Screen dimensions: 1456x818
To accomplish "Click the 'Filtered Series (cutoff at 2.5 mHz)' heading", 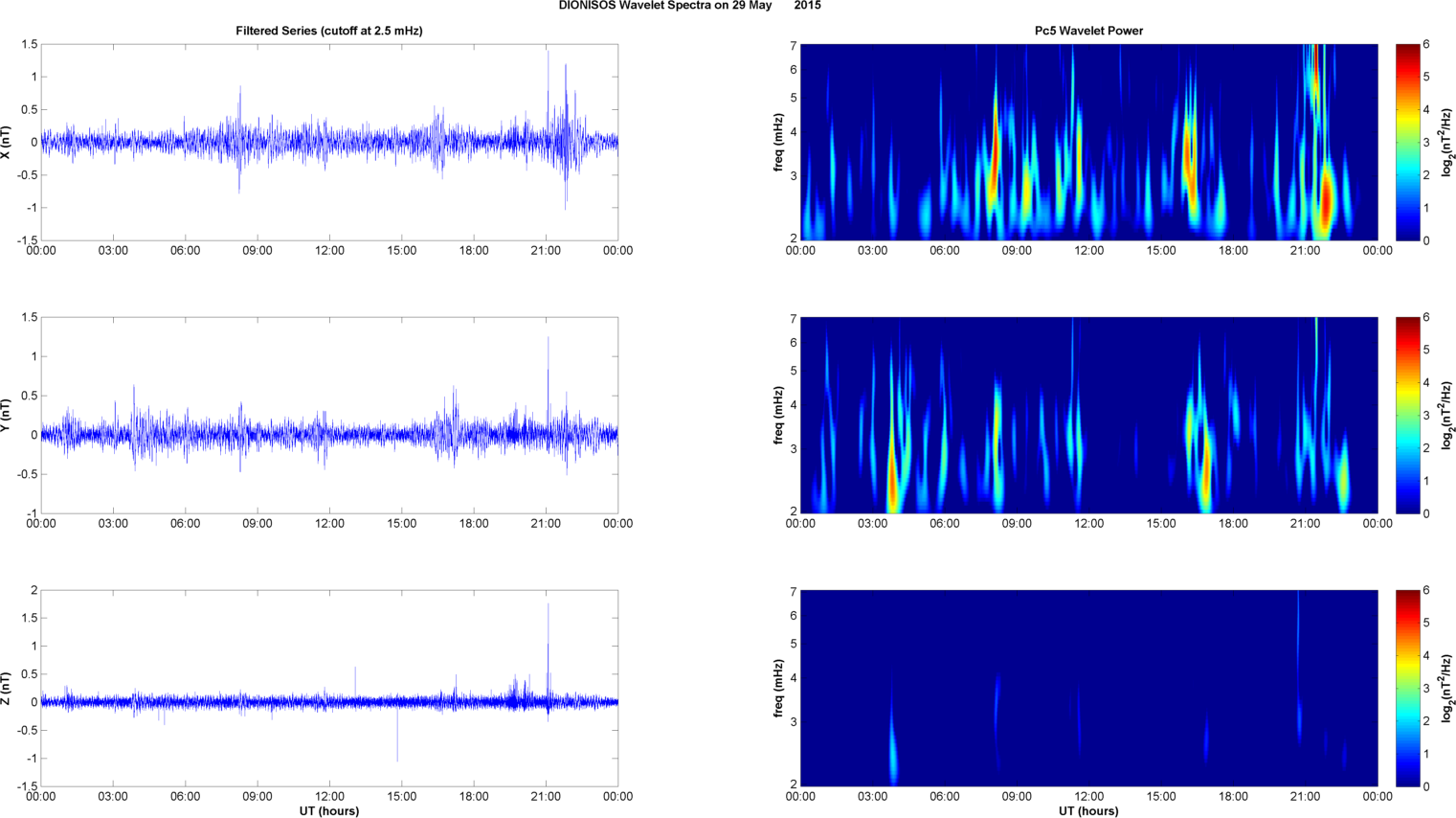I will [x=329, y=31].
